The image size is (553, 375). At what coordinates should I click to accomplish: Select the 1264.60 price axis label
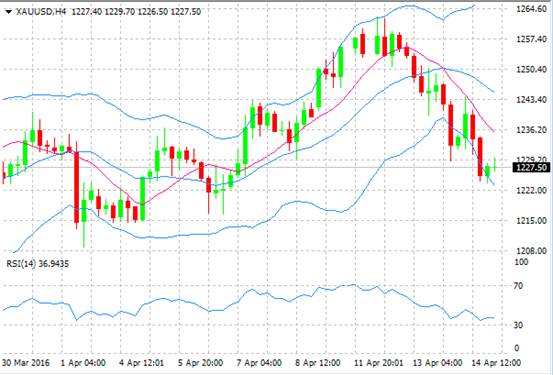[531, 9]
